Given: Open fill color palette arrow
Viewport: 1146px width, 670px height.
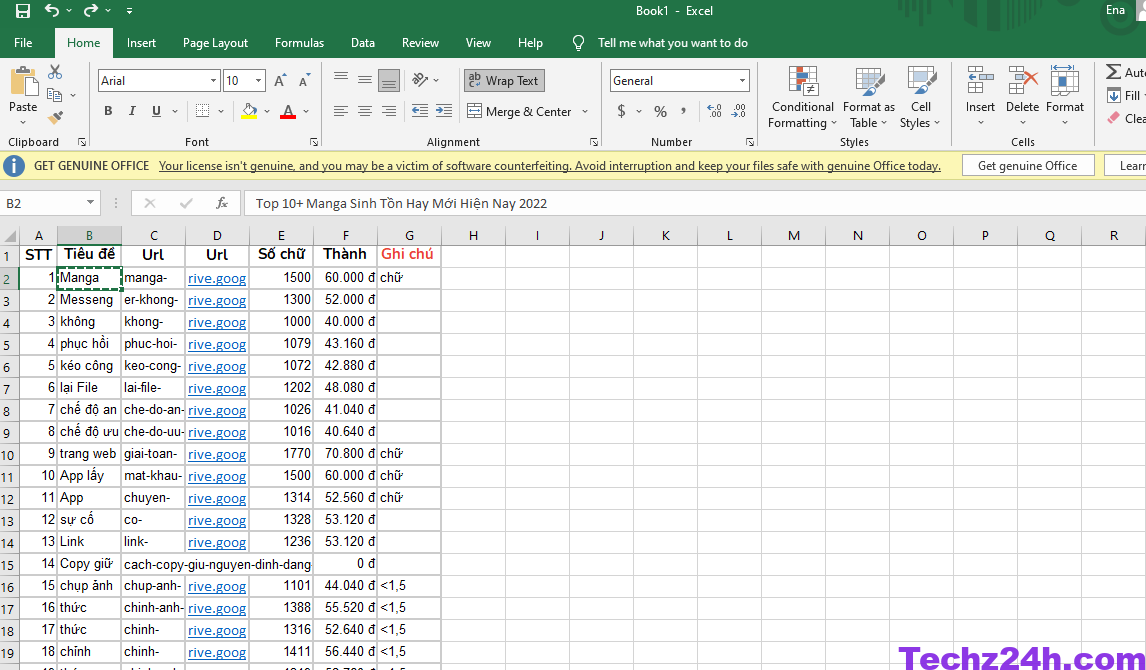Looking at the screenshot, I should tap(267, 112).
